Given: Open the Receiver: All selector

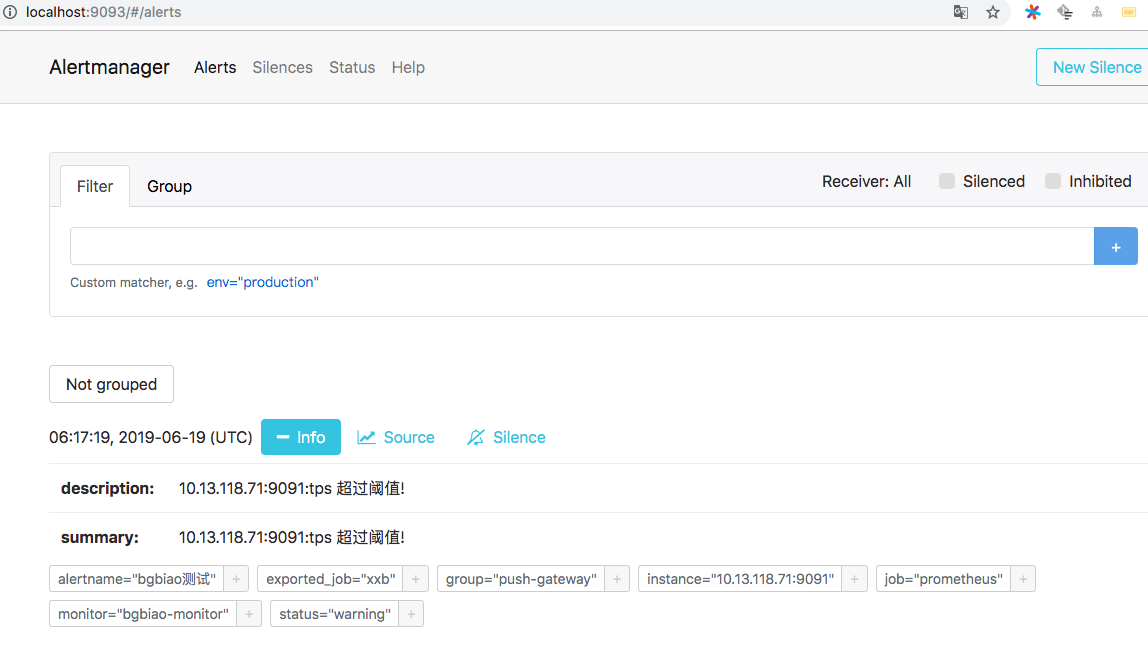Looking at the screenshot, I should click(x=866, y=182).
